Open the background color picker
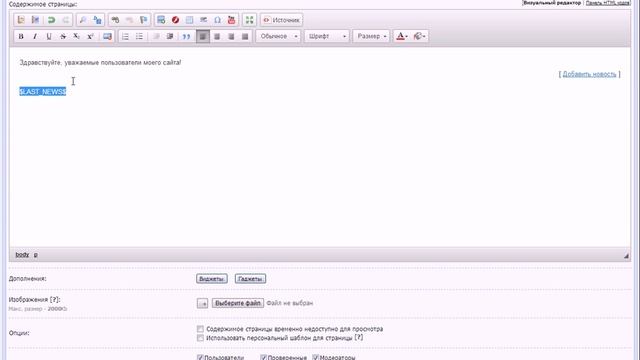The height and width of the screenshot is (360, 640). 419,36
